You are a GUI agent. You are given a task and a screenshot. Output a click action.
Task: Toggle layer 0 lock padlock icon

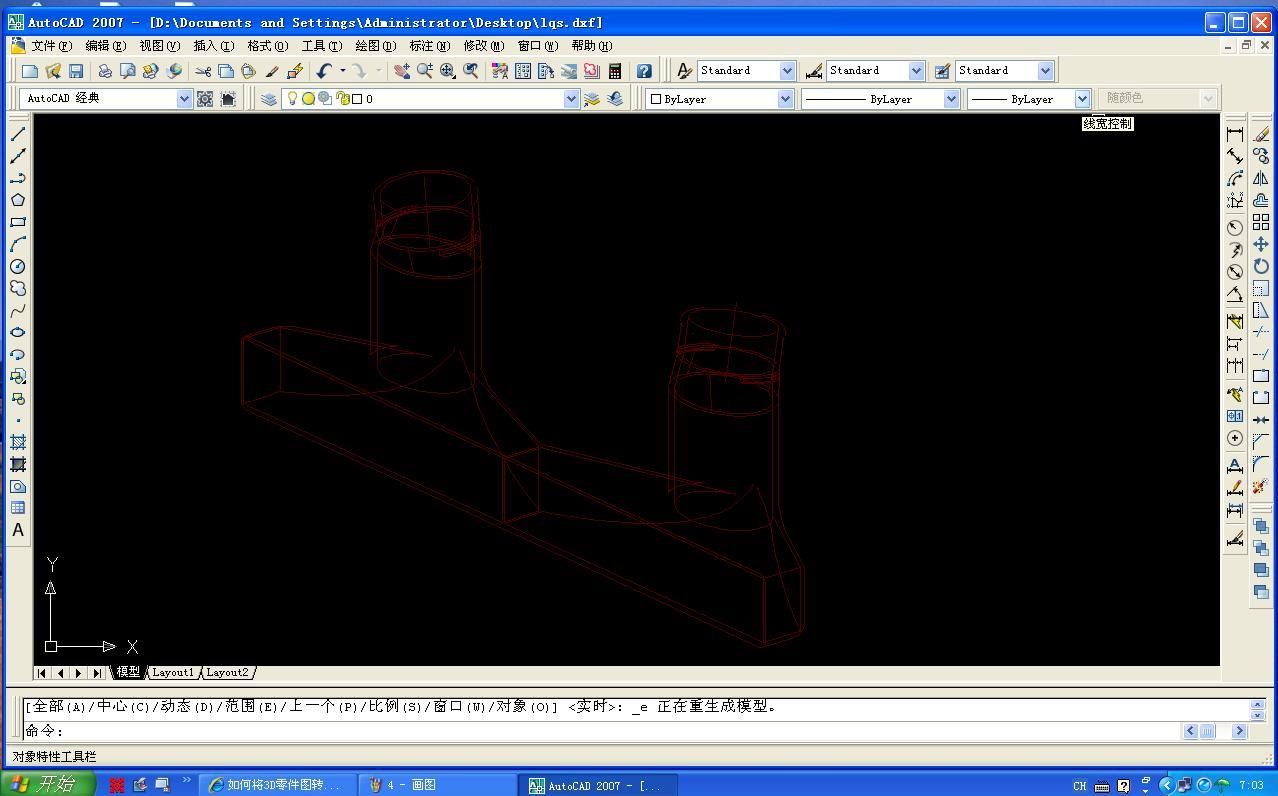click(343, 98)
